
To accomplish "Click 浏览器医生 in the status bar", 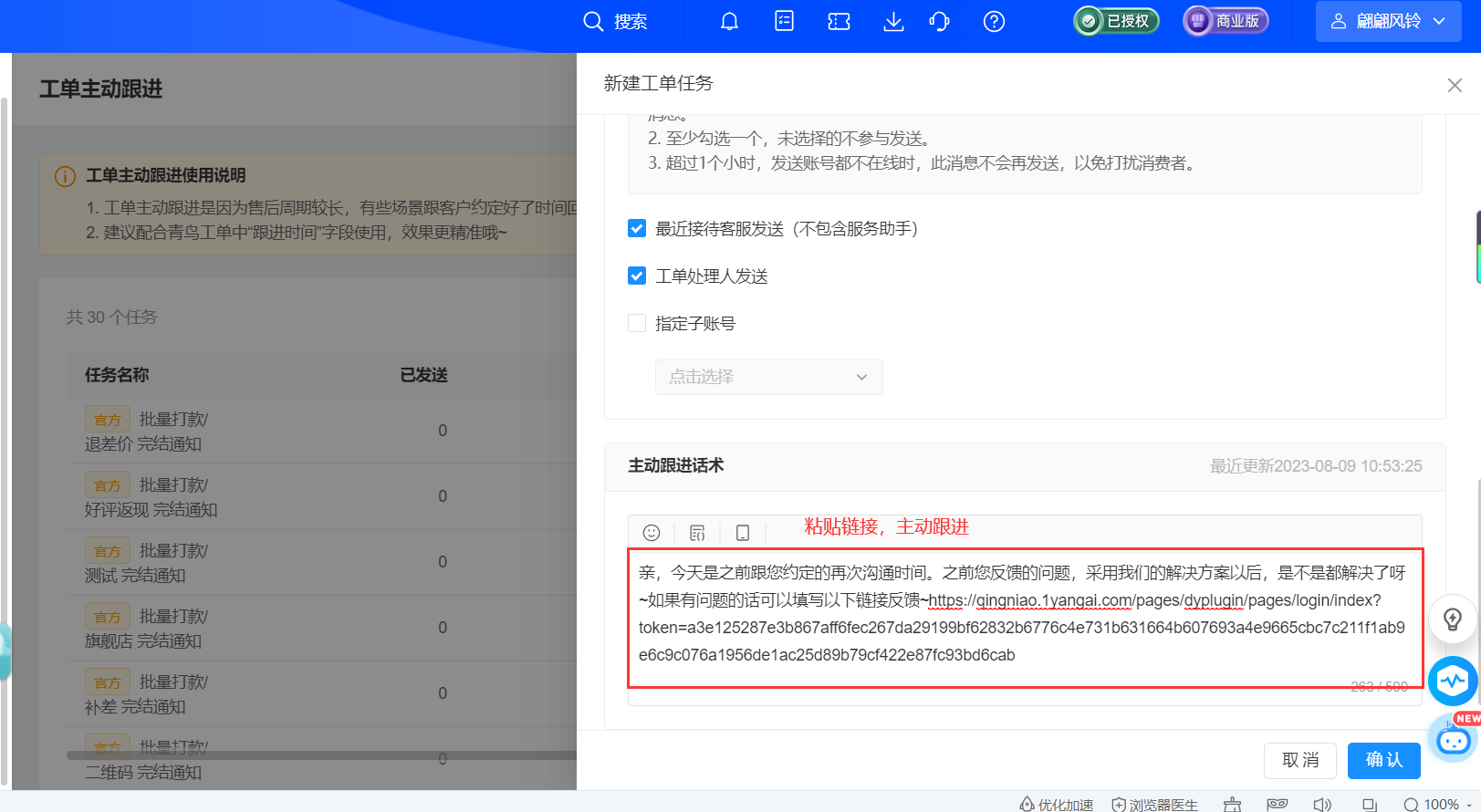I will click(x=1154, y=804).
